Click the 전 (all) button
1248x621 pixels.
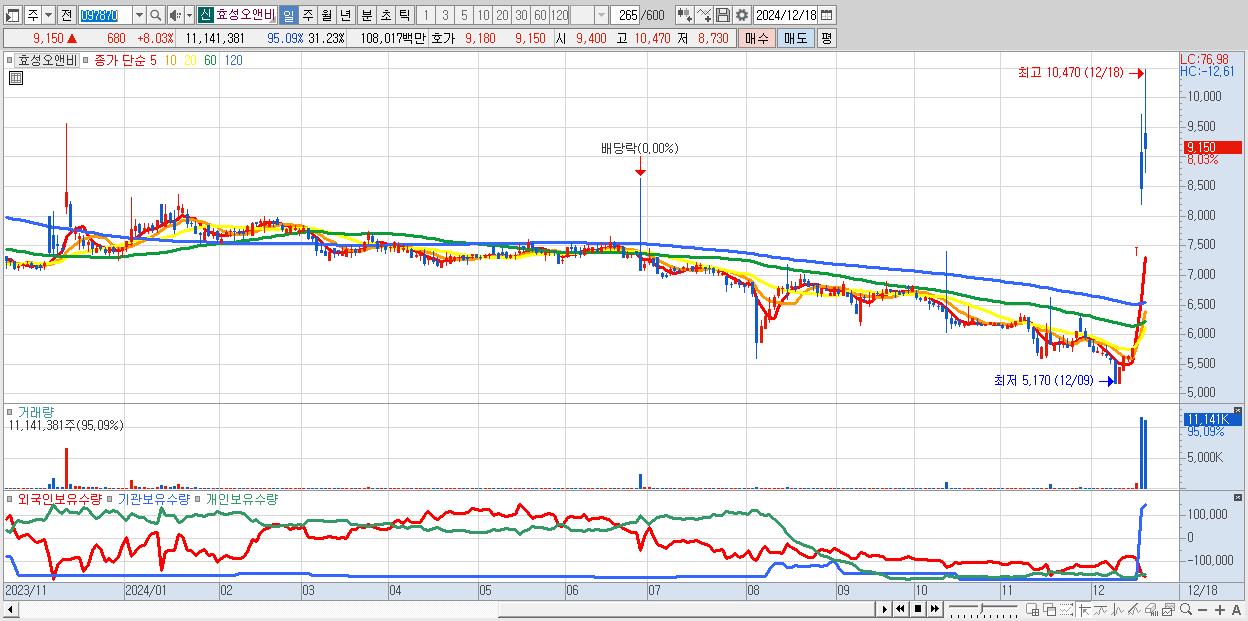click(66, 15)
